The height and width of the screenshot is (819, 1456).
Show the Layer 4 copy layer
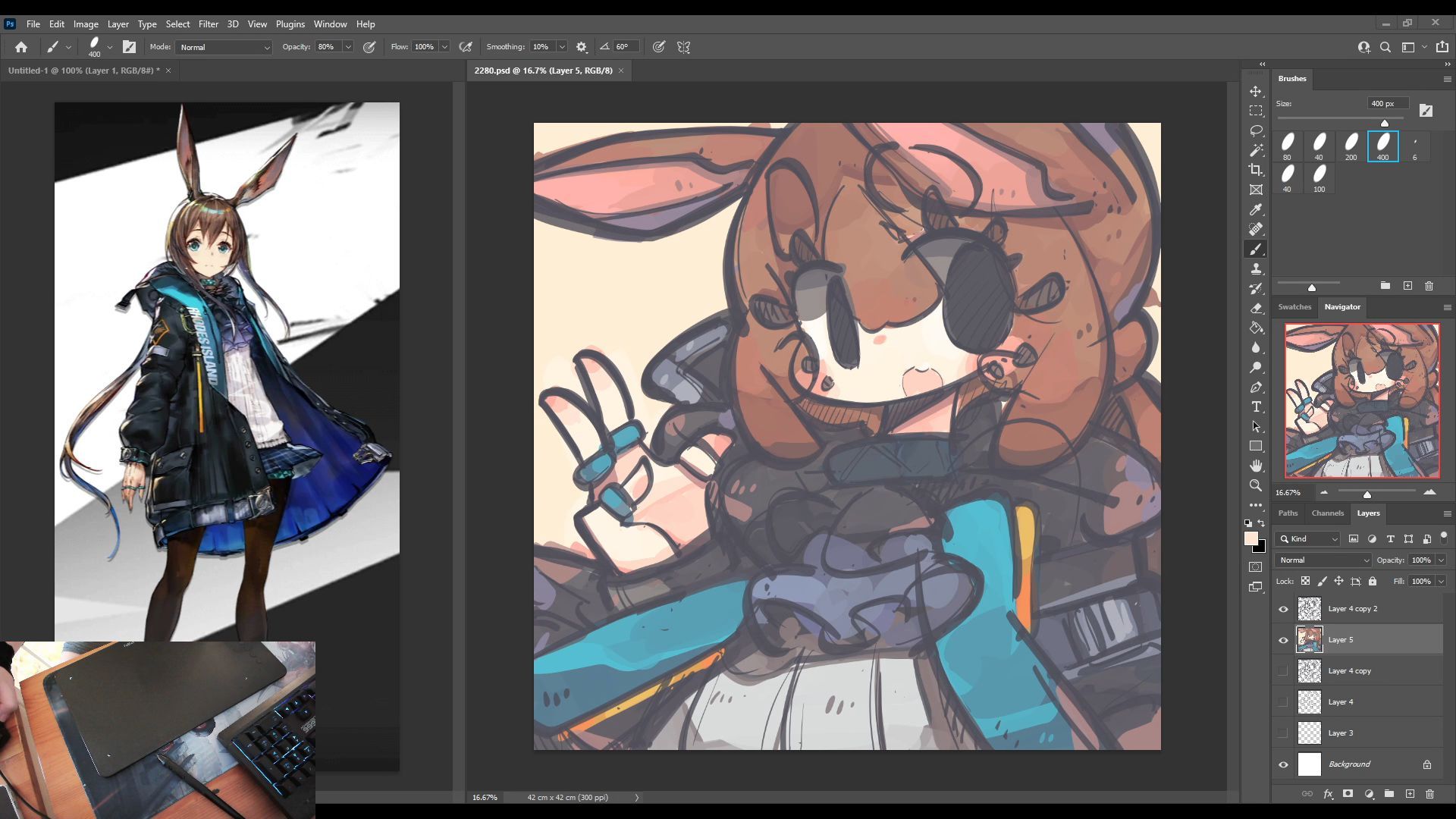point(1283,671)
